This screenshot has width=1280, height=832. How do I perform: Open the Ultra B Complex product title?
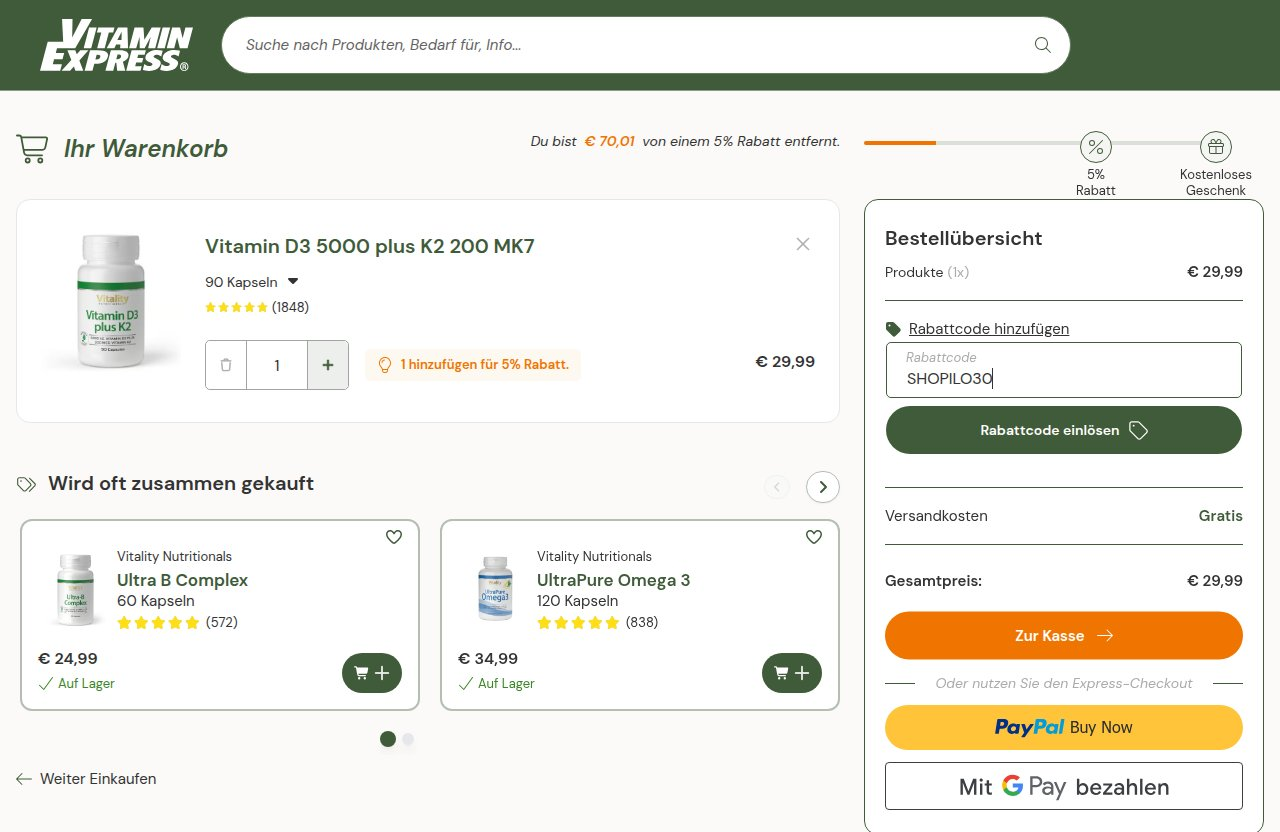pos(182,580)
